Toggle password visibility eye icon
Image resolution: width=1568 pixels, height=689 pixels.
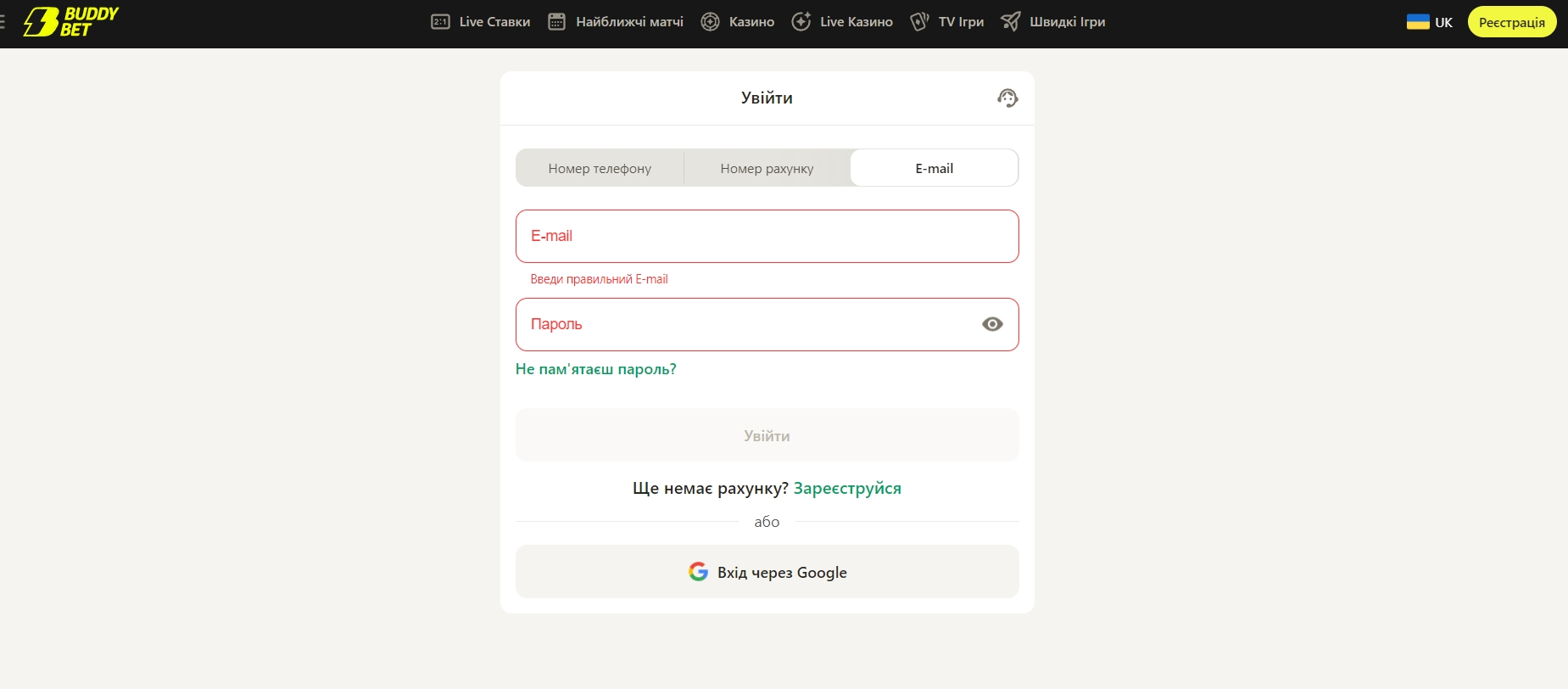click(x=992, y=324)
